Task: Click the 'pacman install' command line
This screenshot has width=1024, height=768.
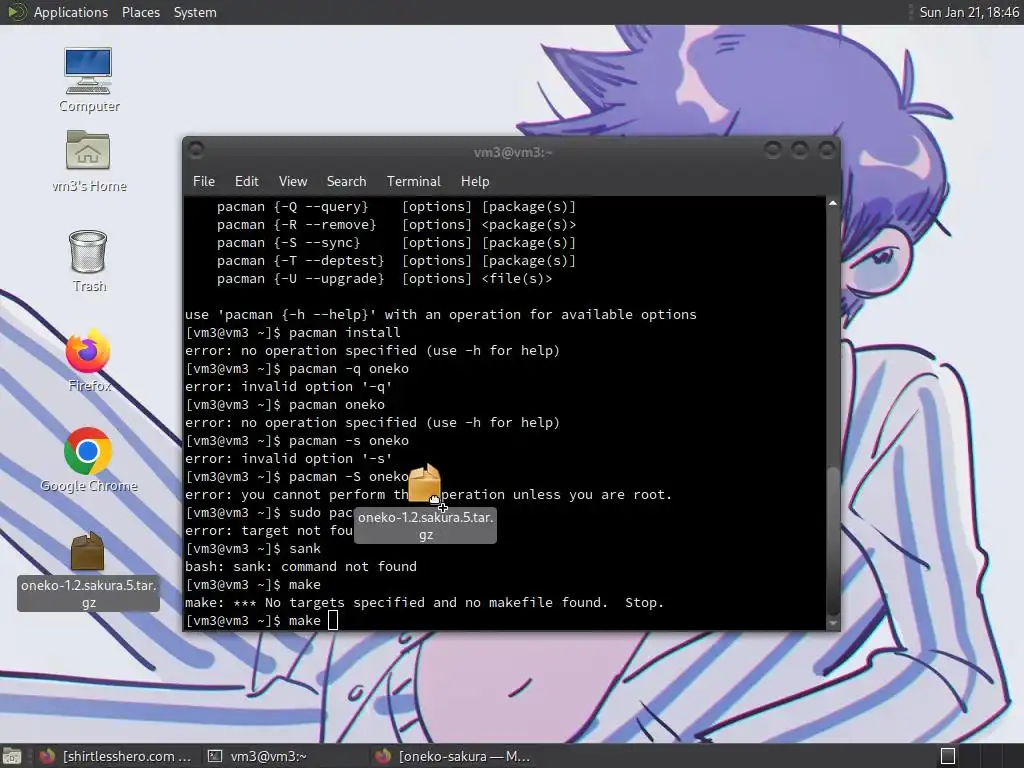Action: point(293,332)
